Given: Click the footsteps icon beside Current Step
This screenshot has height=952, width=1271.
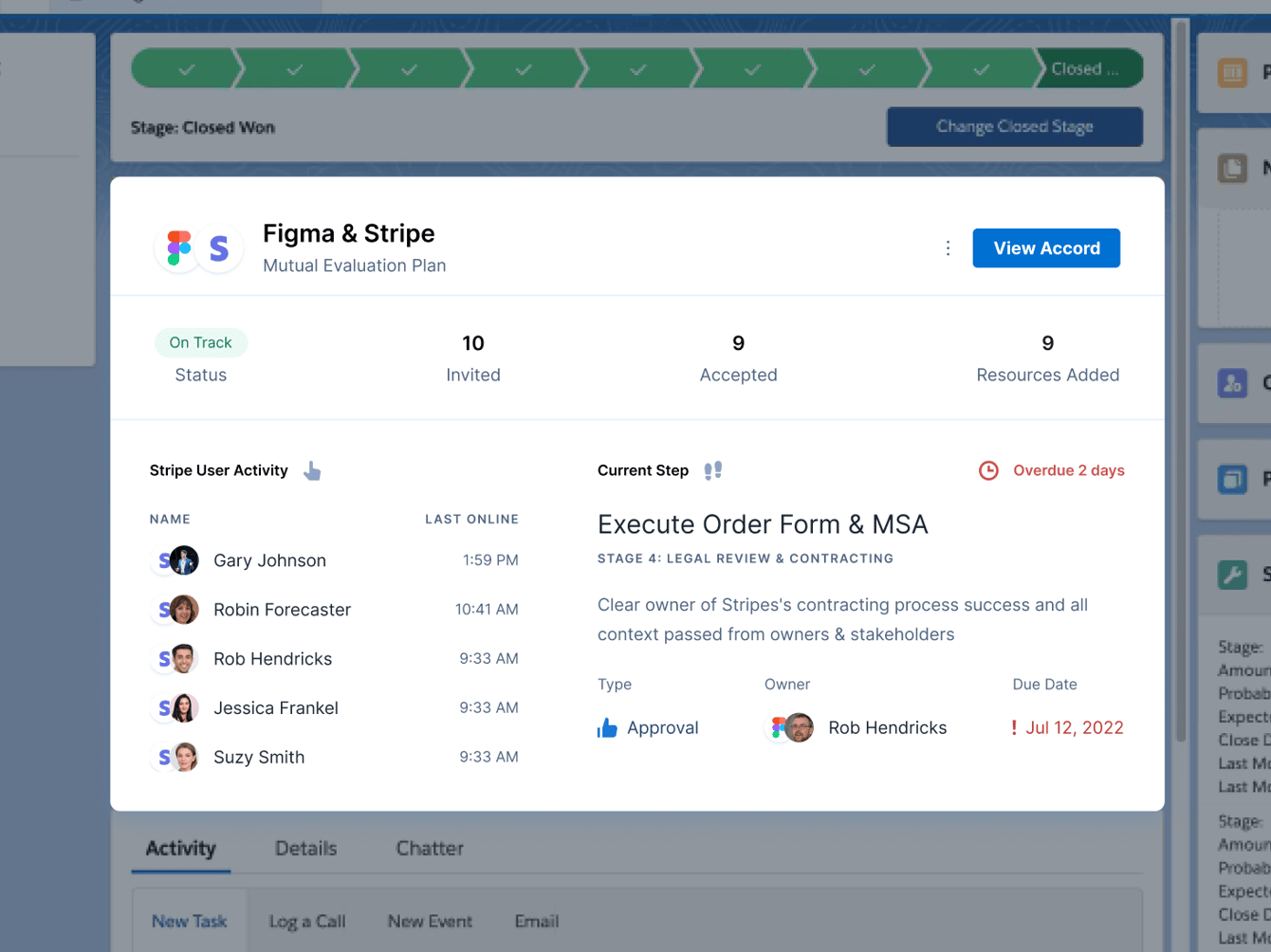Looking at the screenshot, I should point(713,470).
